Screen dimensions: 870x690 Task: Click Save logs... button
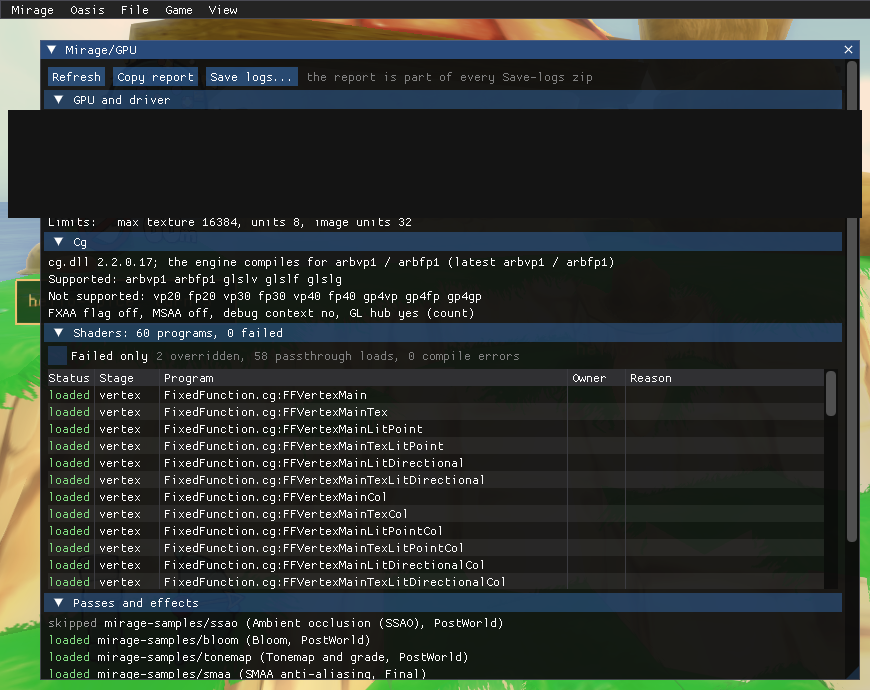251,77
